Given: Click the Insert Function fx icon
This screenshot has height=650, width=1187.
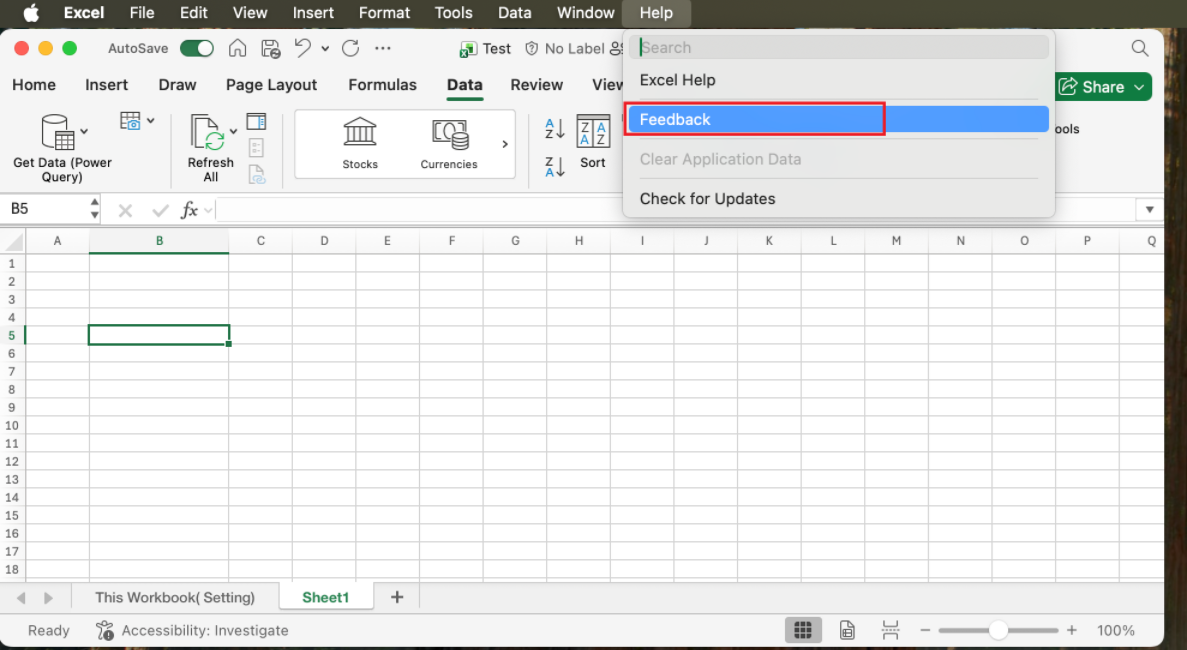Looking at the screenshot, I should [x=188, y=210].
